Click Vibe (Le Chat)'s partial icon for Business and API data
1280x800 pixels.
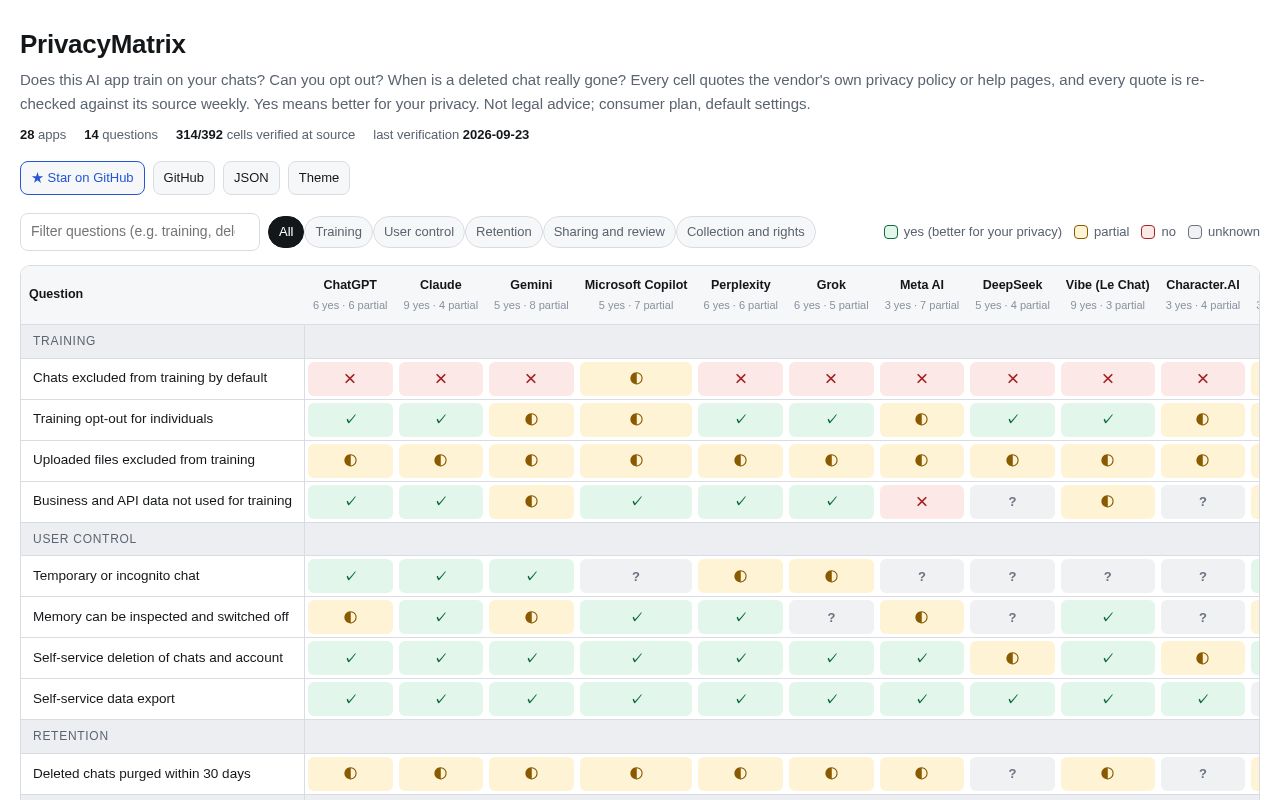click(1108, 502)
